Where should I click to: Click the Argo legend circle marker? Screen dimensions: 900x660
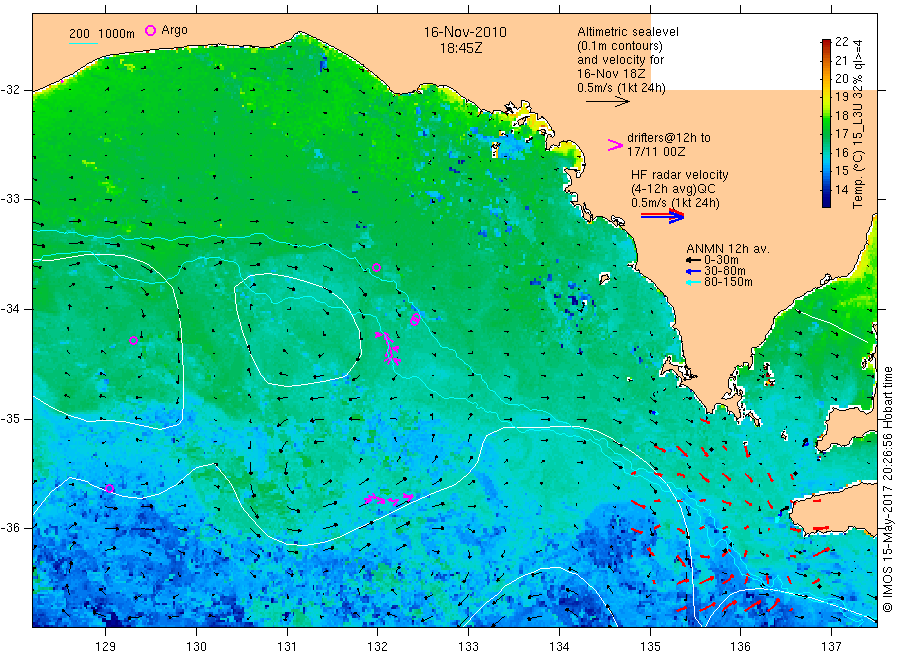pos(150,30)
